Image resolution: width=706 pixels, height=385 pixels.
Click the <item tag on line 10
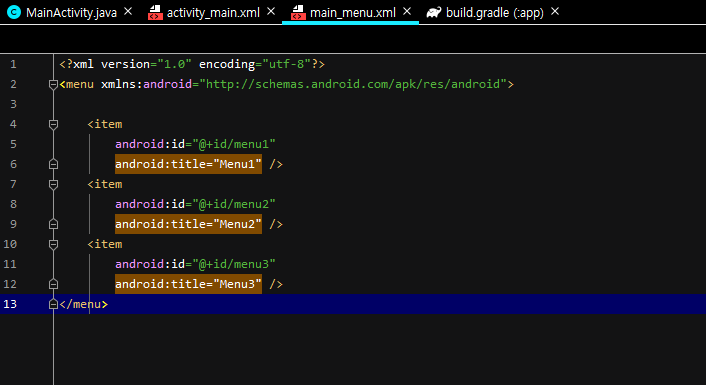point(104,244)
